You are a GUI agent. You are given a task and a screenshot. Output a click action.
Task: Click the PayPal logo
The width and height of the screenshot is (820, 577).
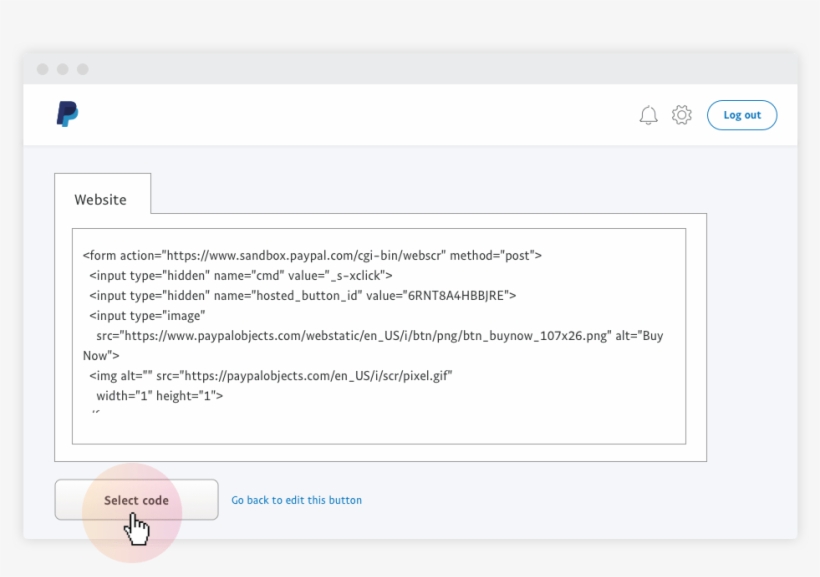pos(67,114)
